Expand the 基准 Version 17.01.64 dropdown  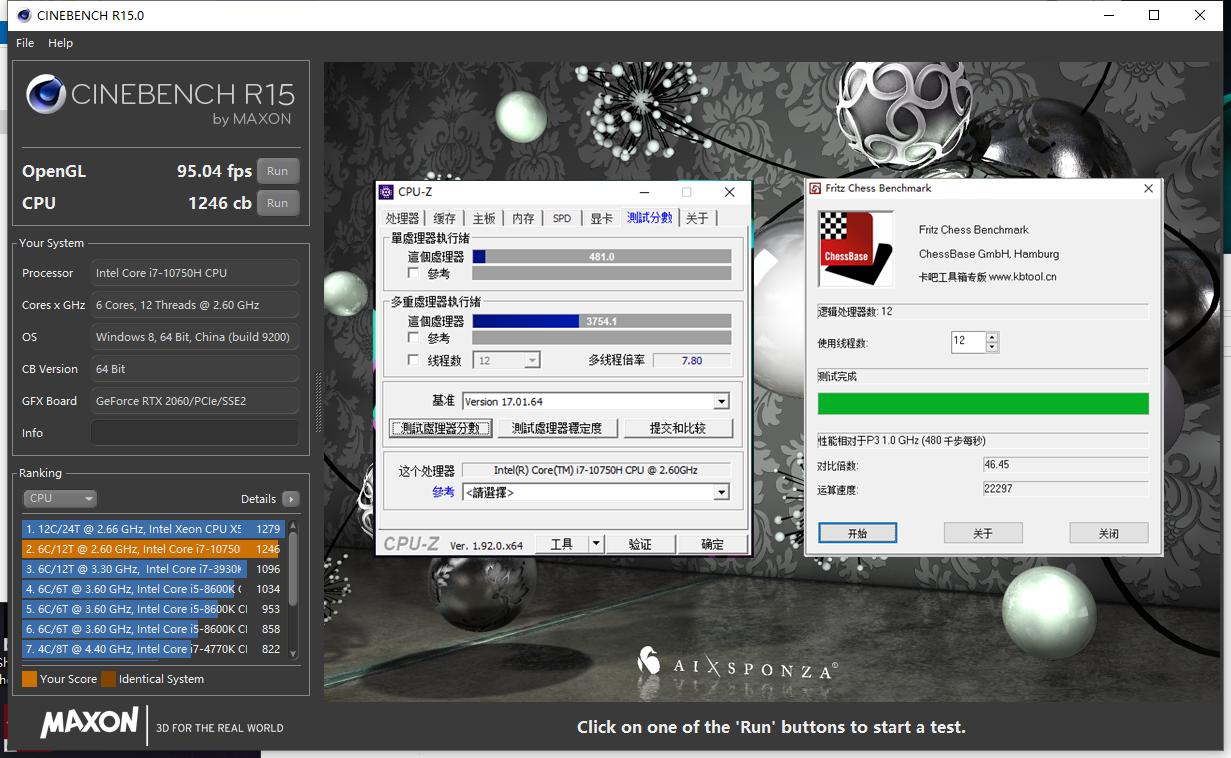click(x=721, y=401)
